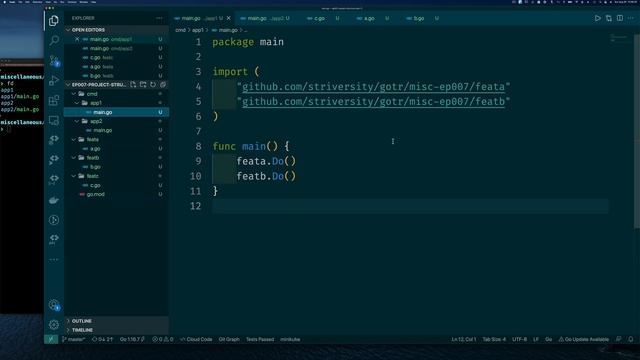This screenshot has height=360, width=640.
Task: Open a.go under feata folder
Action: [x=95, y=149]
